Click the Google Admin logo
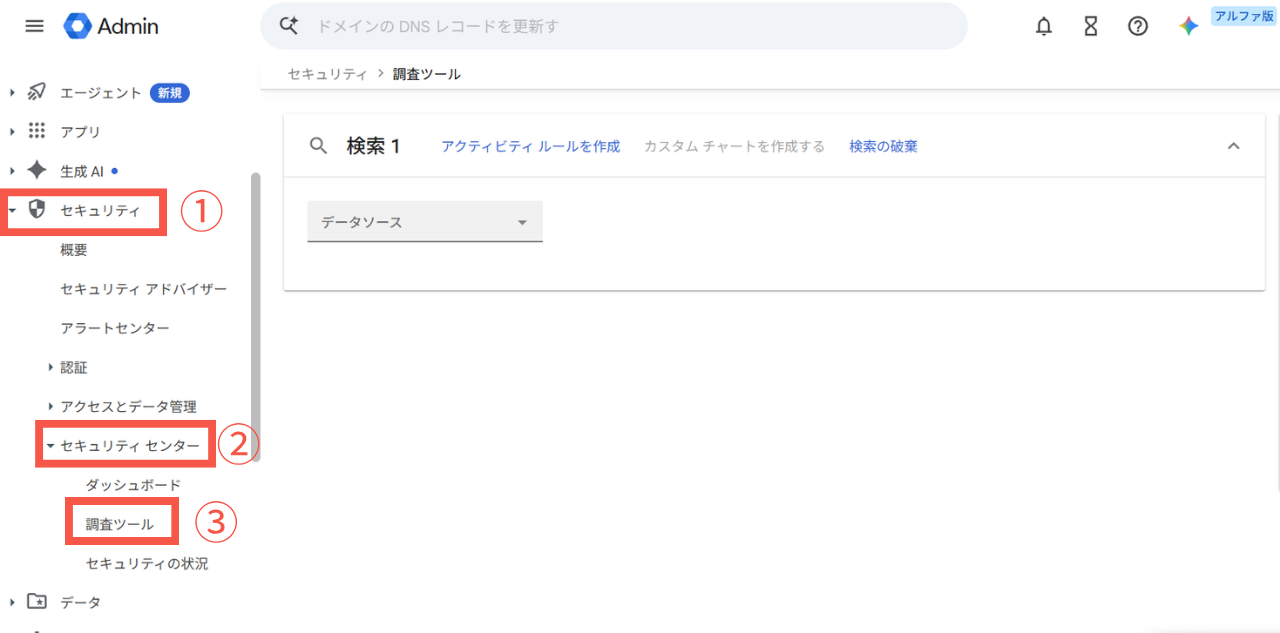The width and height of the screenshot is (1280, 633). pyautogui.click(x=110, y=26)
